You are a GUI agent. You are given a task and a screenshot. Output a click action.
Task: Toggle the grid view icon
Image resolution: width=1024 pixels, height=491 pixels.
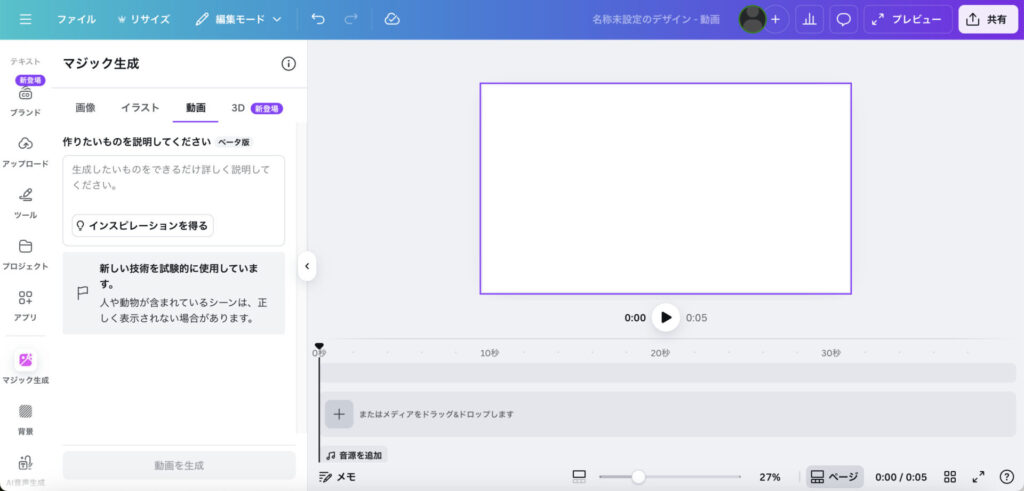pos(950,477)
